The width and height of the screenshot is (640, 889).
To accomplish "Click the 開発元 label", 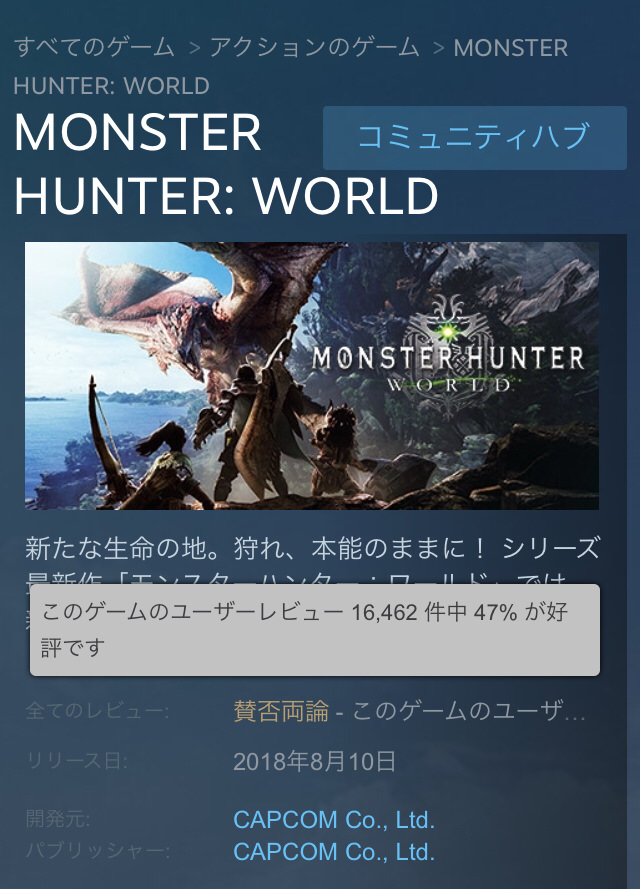I will [x=58, y=820].
